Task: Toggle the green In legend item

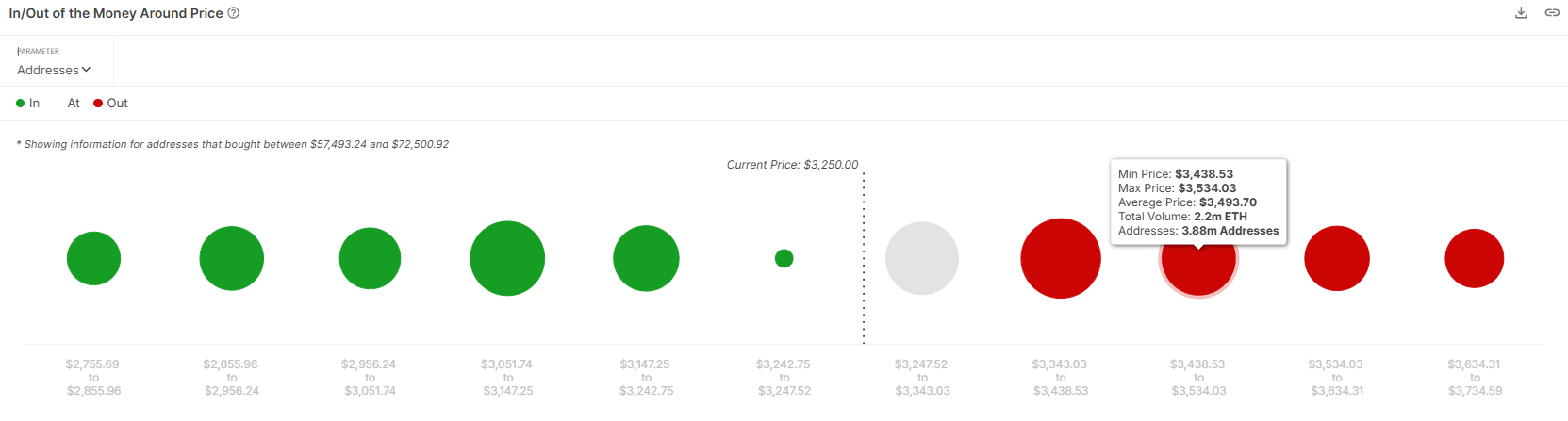Action: click(28, 104)
